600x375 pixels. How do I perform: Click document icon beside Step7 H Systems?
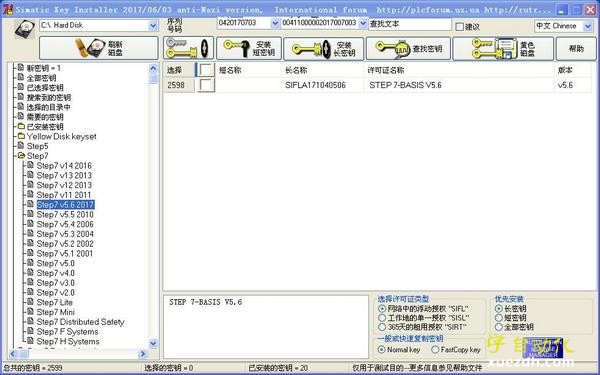pyautogui.click(x=30, y=341)
